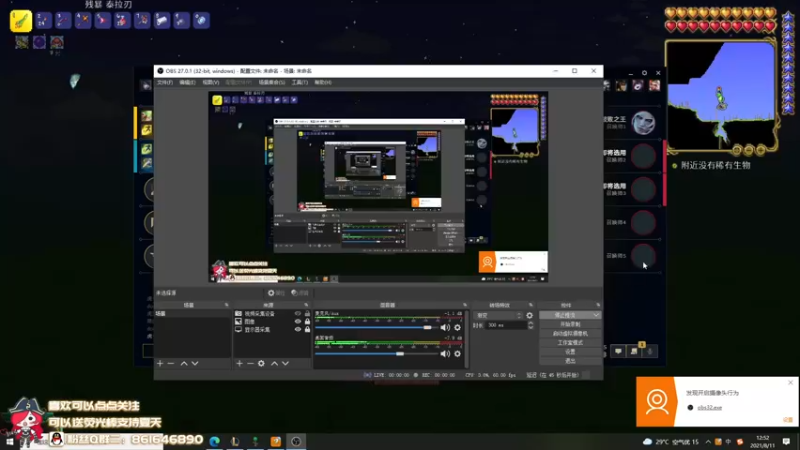Open the 帮助(H) menu in OBS
The height and width of the screenshot is (450, 800).
323,82
